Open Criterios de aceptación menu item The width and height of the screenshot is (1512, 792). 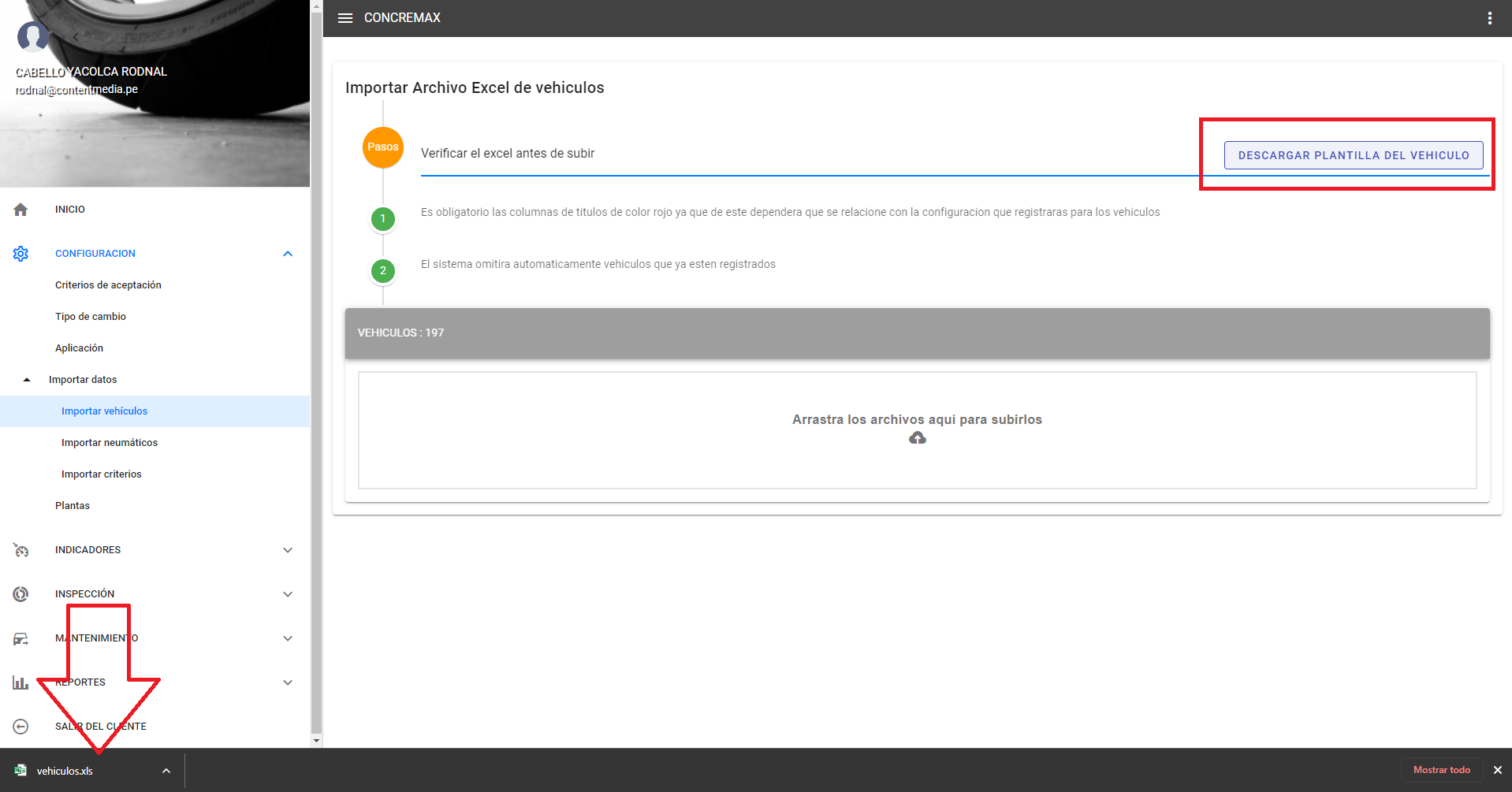[x=108, y=285]
